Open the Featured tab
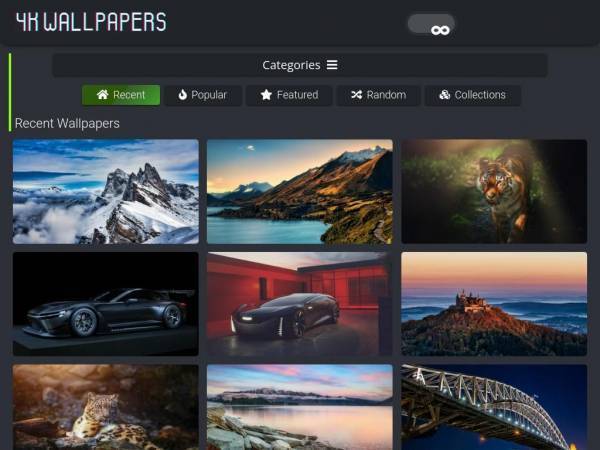Screen dimensions: 600x450 [x=289, y=95]
